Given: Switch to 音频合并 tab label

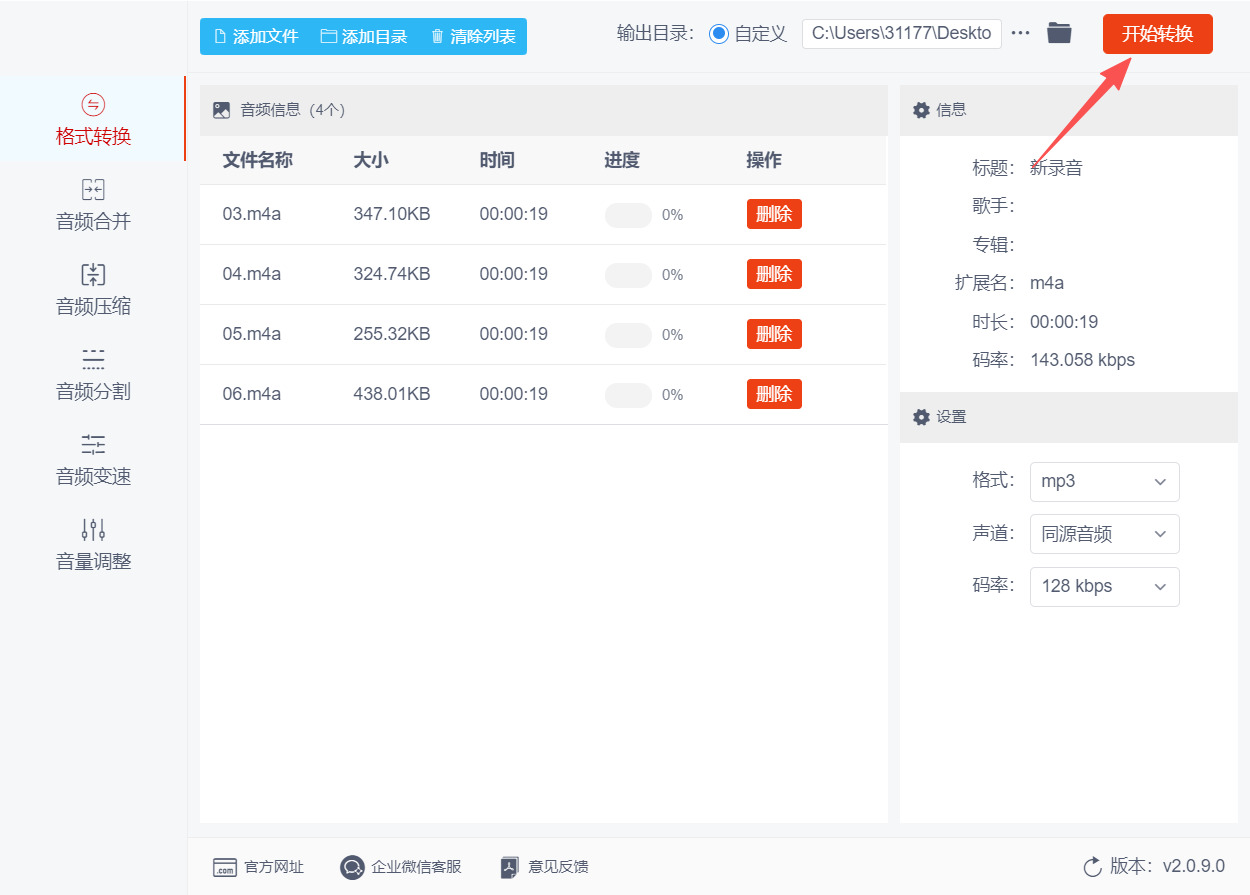Looking at the screenshot, I should 93,222.
